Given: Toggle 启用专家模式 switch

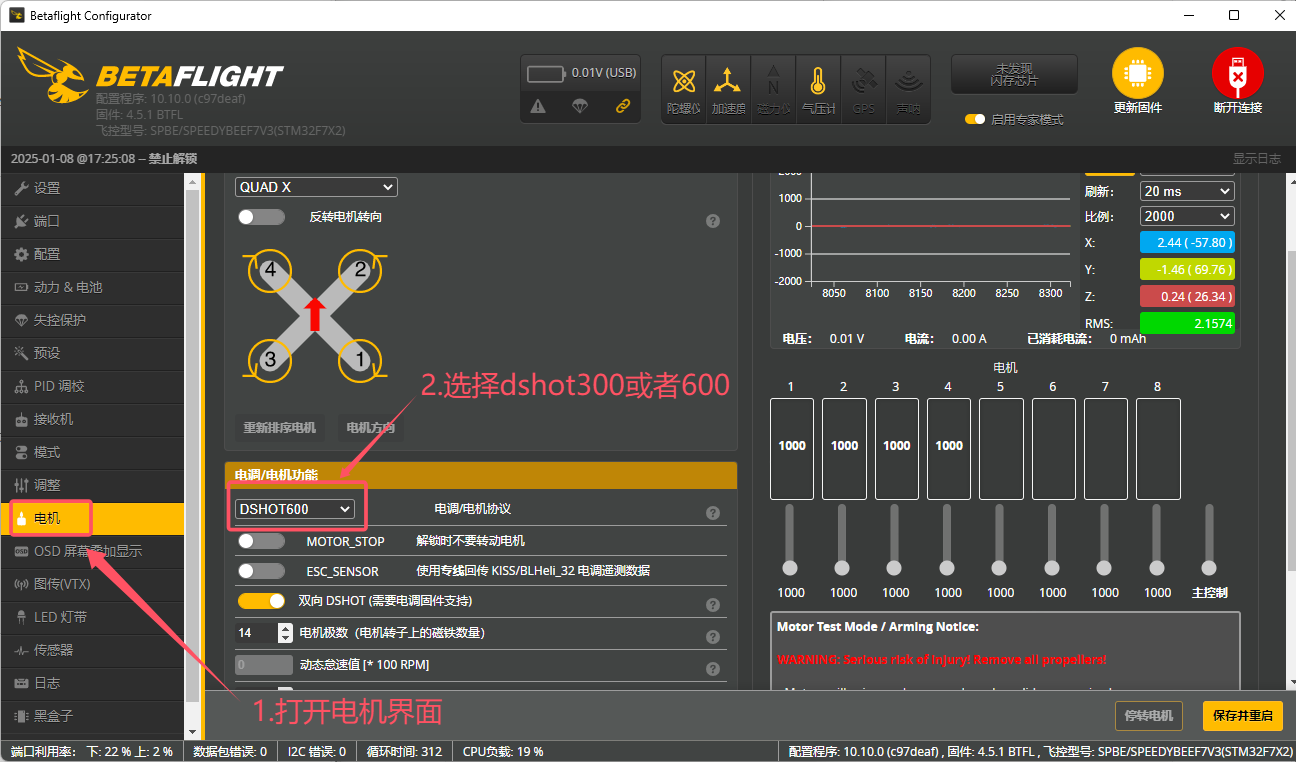Looking at the screenshot, I should click(x=975, y=119).
